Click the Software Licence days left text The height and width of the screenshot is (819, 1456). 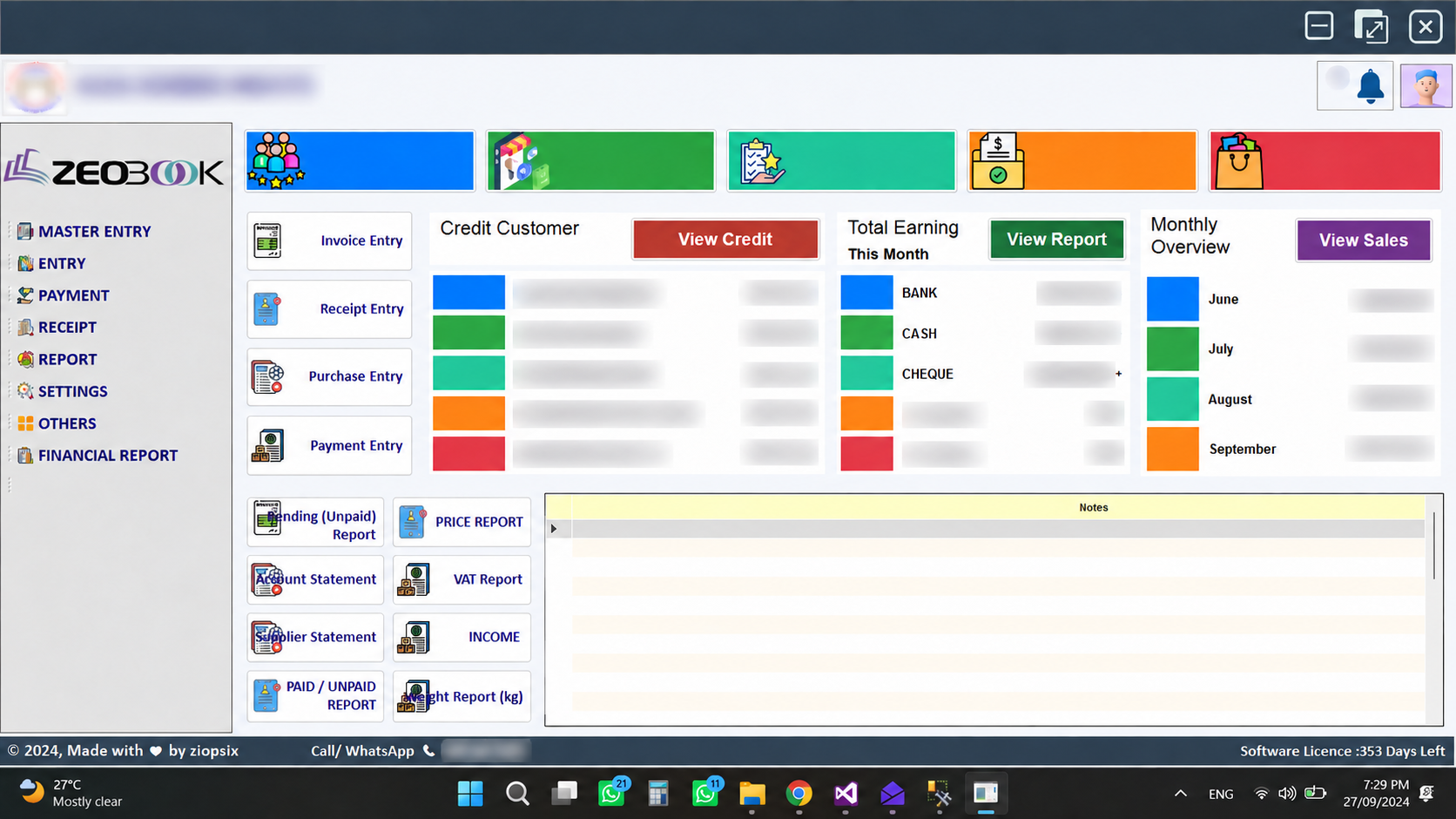(1342, 751)
